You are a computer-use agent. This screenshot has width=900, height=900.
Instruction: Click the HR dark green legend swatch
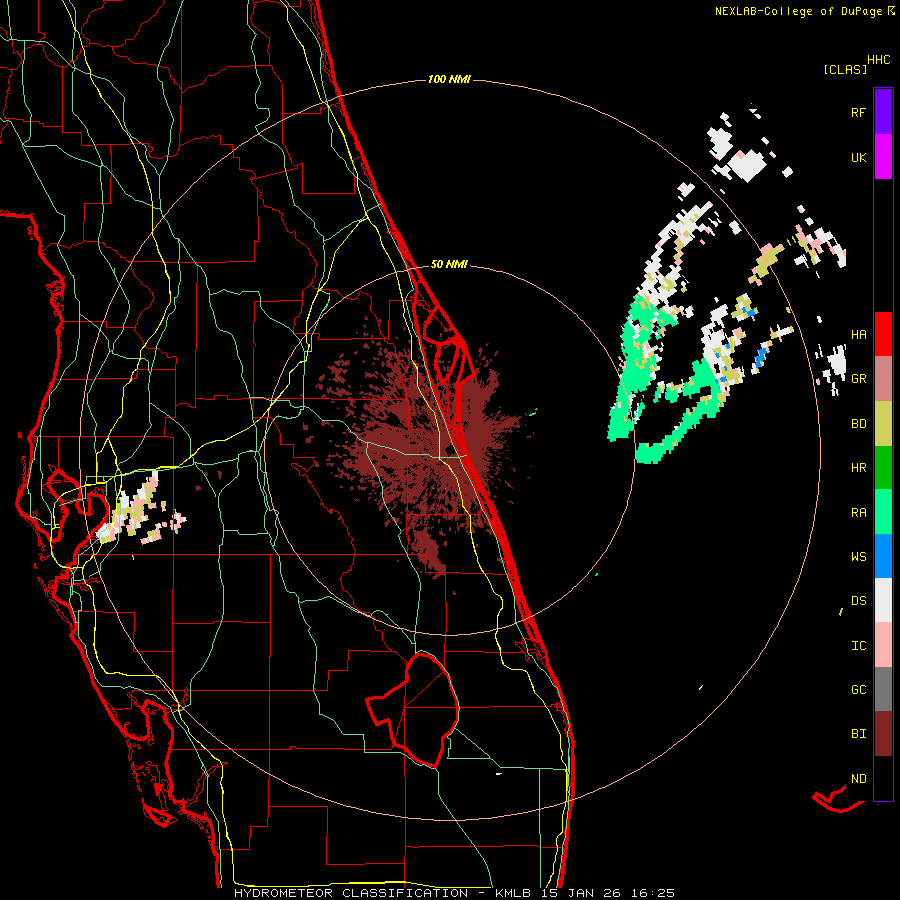point(883,467)
